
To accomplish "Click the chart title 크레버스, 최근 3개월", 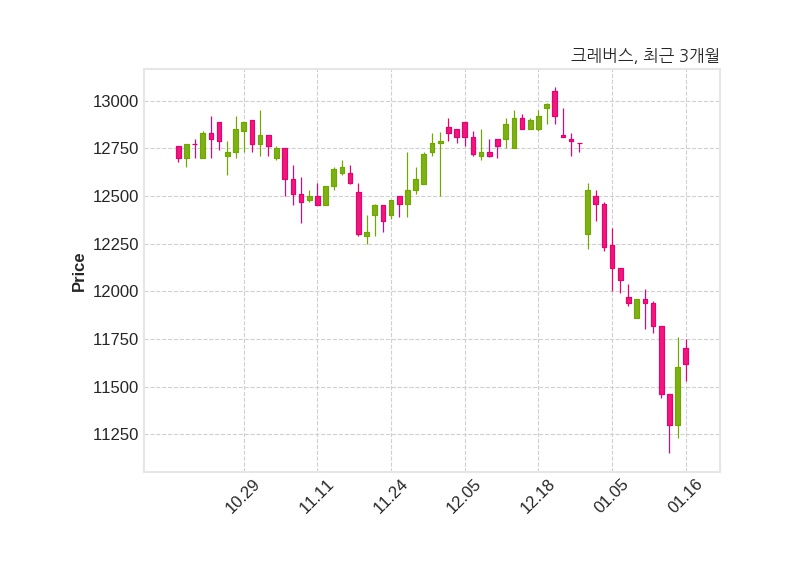I will click(x=644, y=56).
